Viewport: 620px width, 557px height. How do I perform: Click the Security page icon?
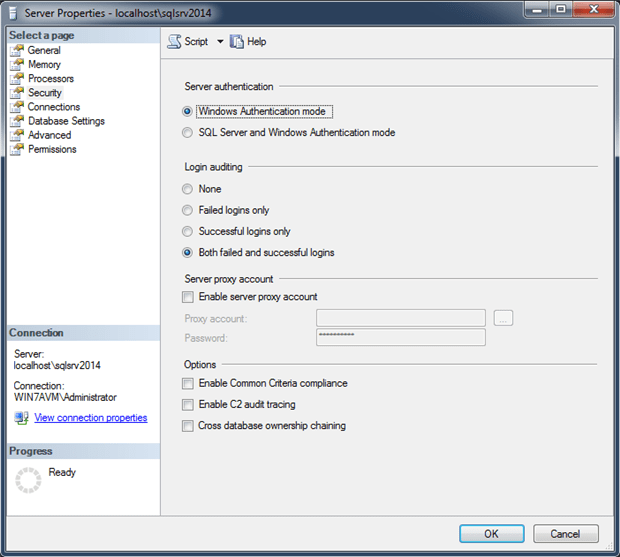pos(17,93)
